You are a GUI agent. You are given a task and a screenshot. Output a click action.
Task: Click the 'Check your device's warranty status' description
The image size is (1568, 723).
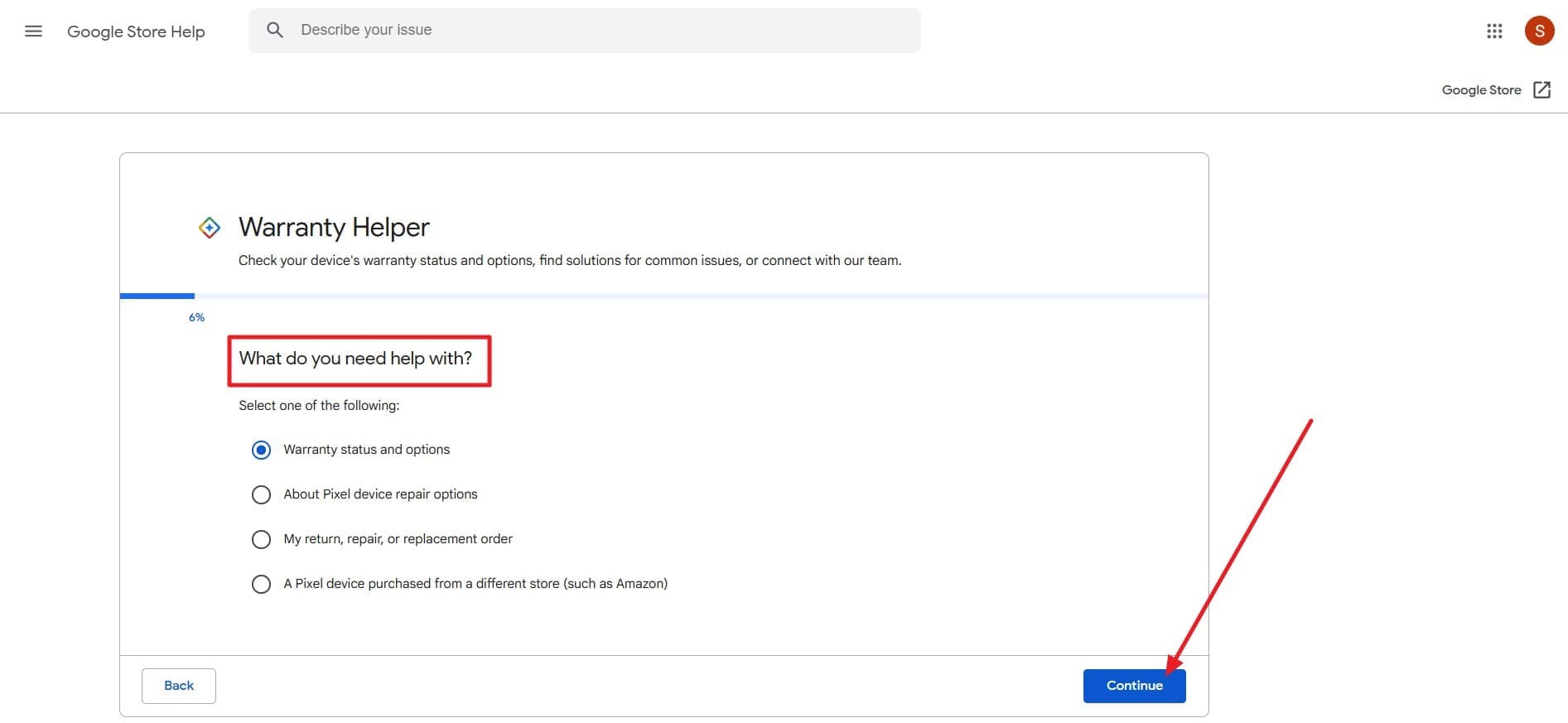[x=570, y=260]
